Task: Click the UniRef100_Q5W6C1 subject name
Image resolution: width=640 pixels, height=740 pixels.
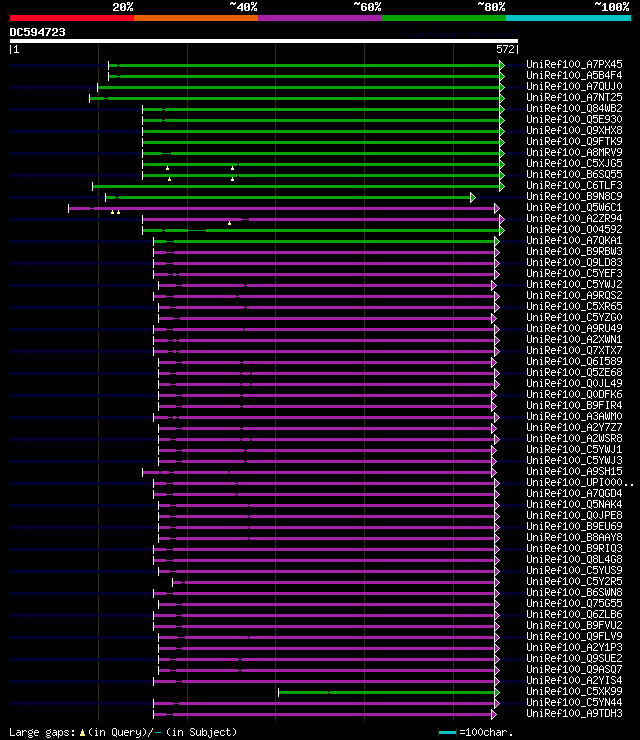Action: [x=574, y=207]
